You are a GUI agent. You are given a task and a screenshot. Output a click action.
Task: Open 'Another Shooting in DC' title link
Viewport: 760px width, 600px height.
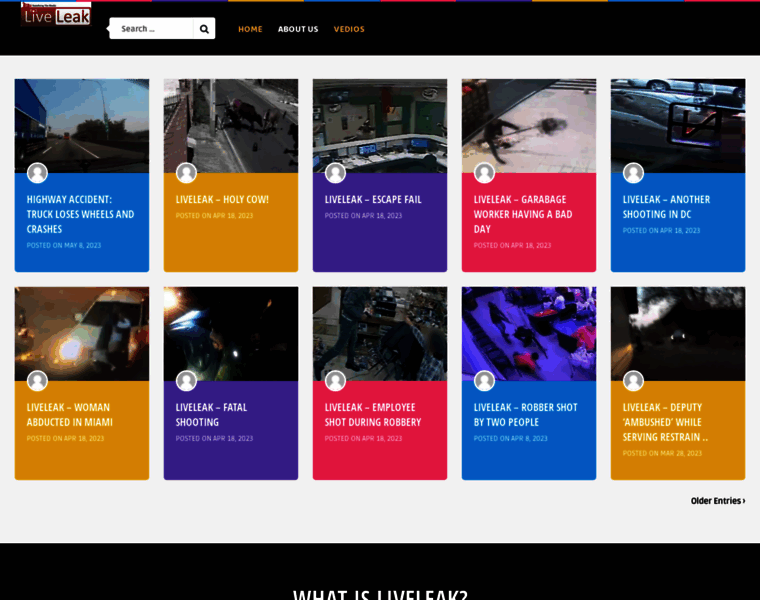tap(666, 207)
